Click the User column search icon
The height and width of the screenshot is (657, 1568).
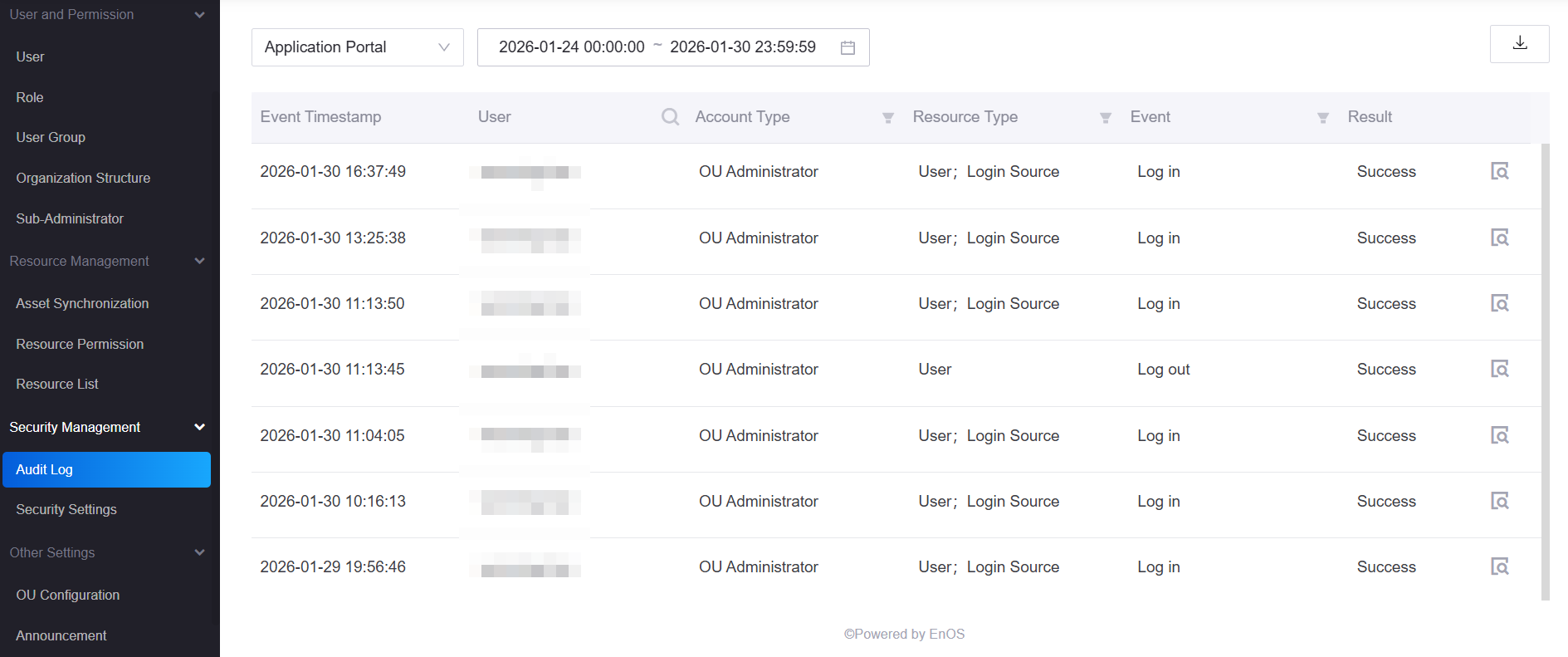tap(670, 117)
